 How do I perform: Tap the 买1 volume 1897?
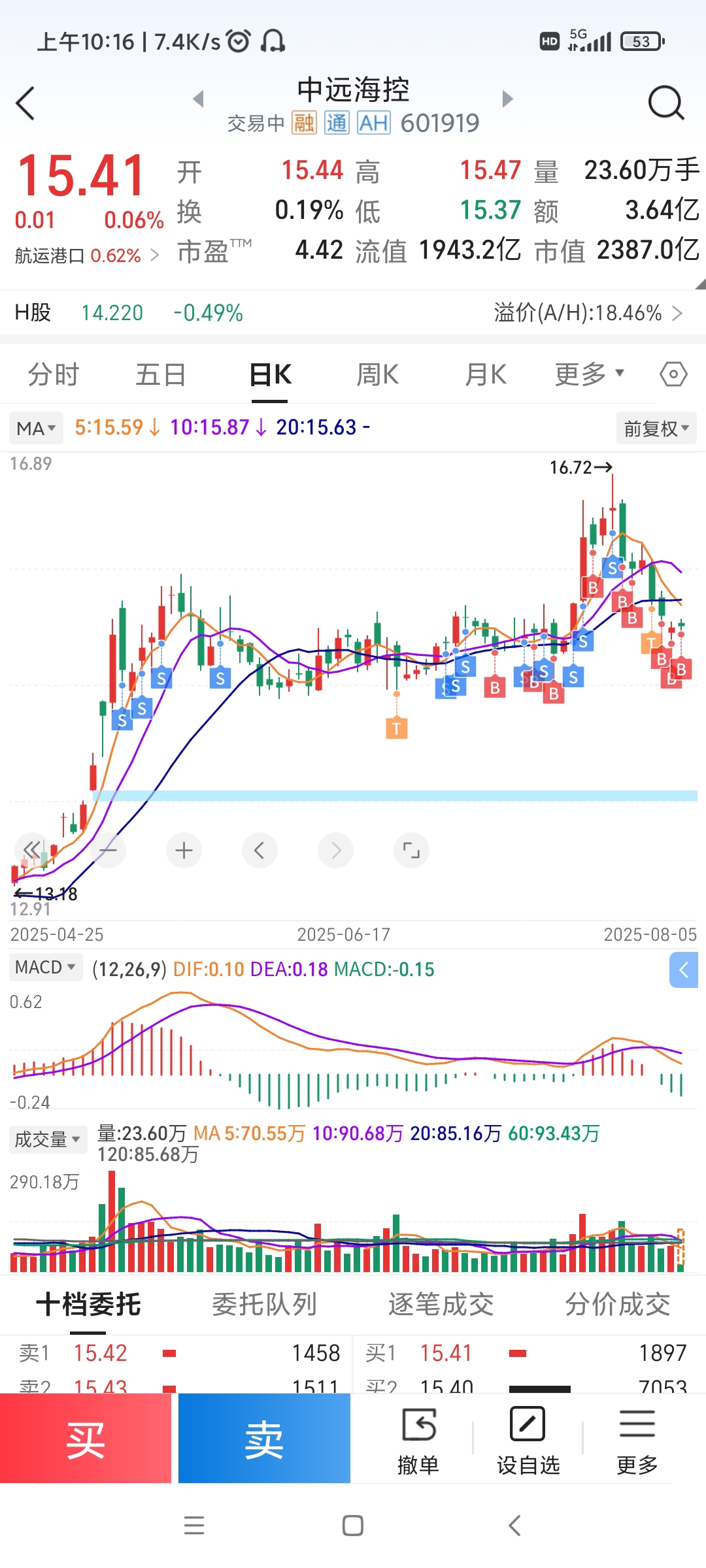(663, 1352)
